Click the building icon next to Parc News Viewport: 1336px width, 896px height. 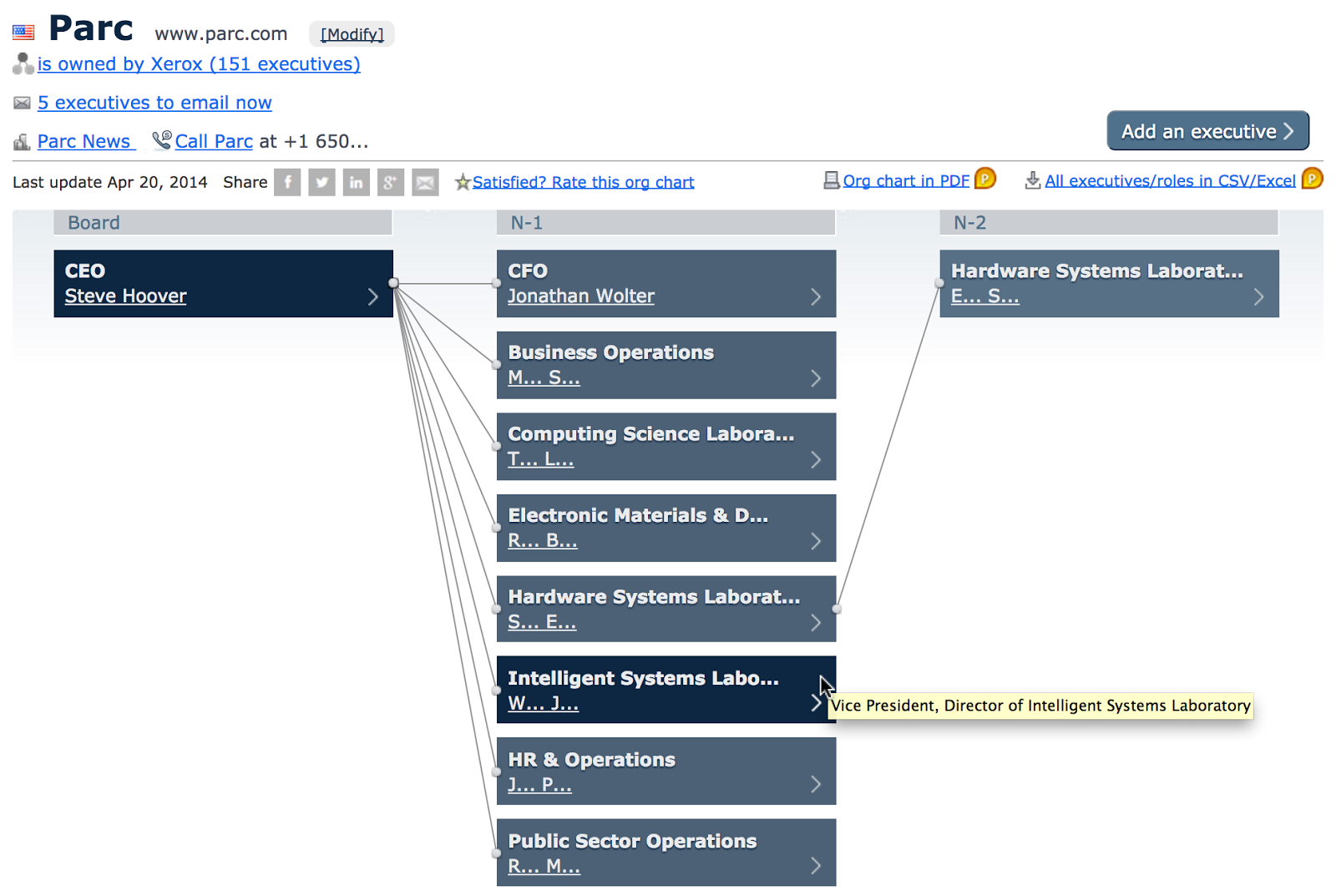[x=23, y=142]
